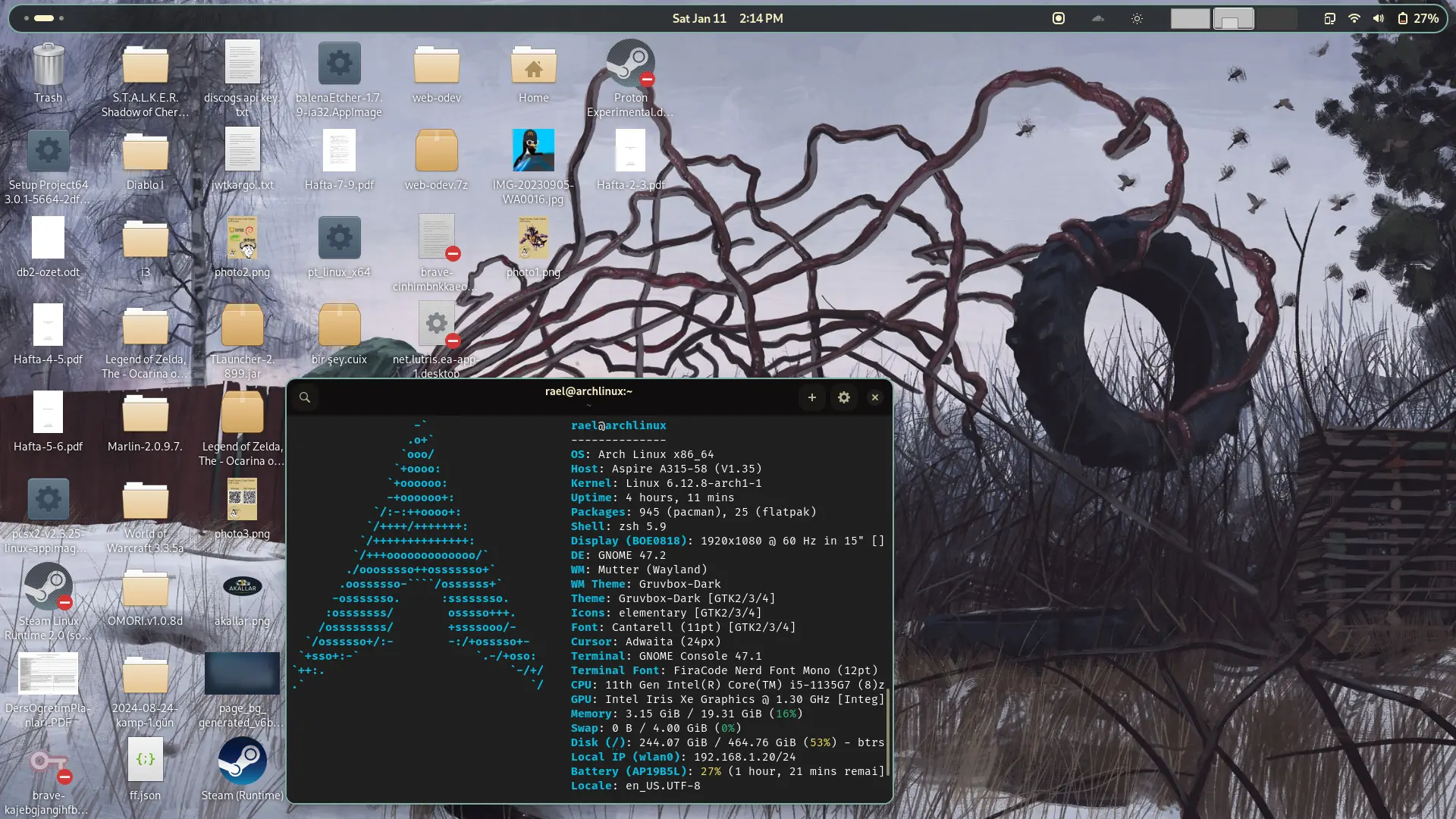Select the Setup Project64 installer icon
The image size is (1456, 819).
pyautogui.click(x=48, y=150)
